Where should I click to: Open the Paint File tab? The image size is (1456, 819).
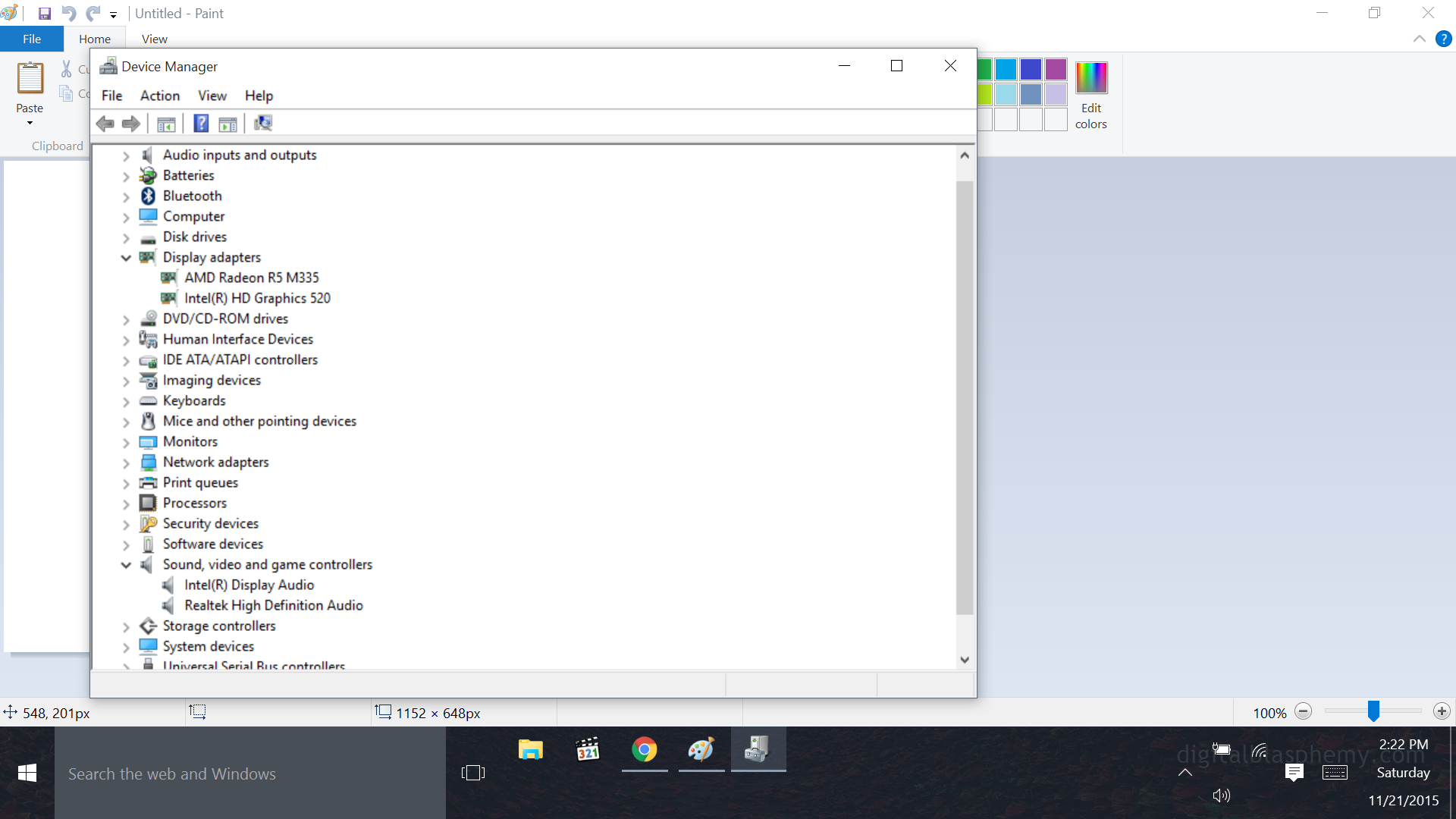(32, 39)
